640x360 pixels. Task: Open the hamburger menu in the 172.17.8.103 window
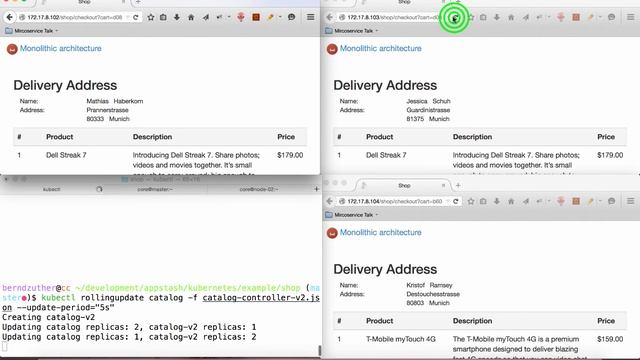[x=631, y=17]
